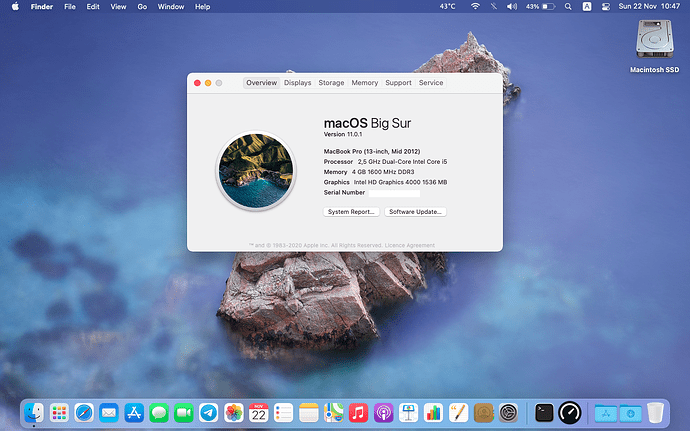Click the 43% battery indicator
690x431 pixels.
point(541,7)
